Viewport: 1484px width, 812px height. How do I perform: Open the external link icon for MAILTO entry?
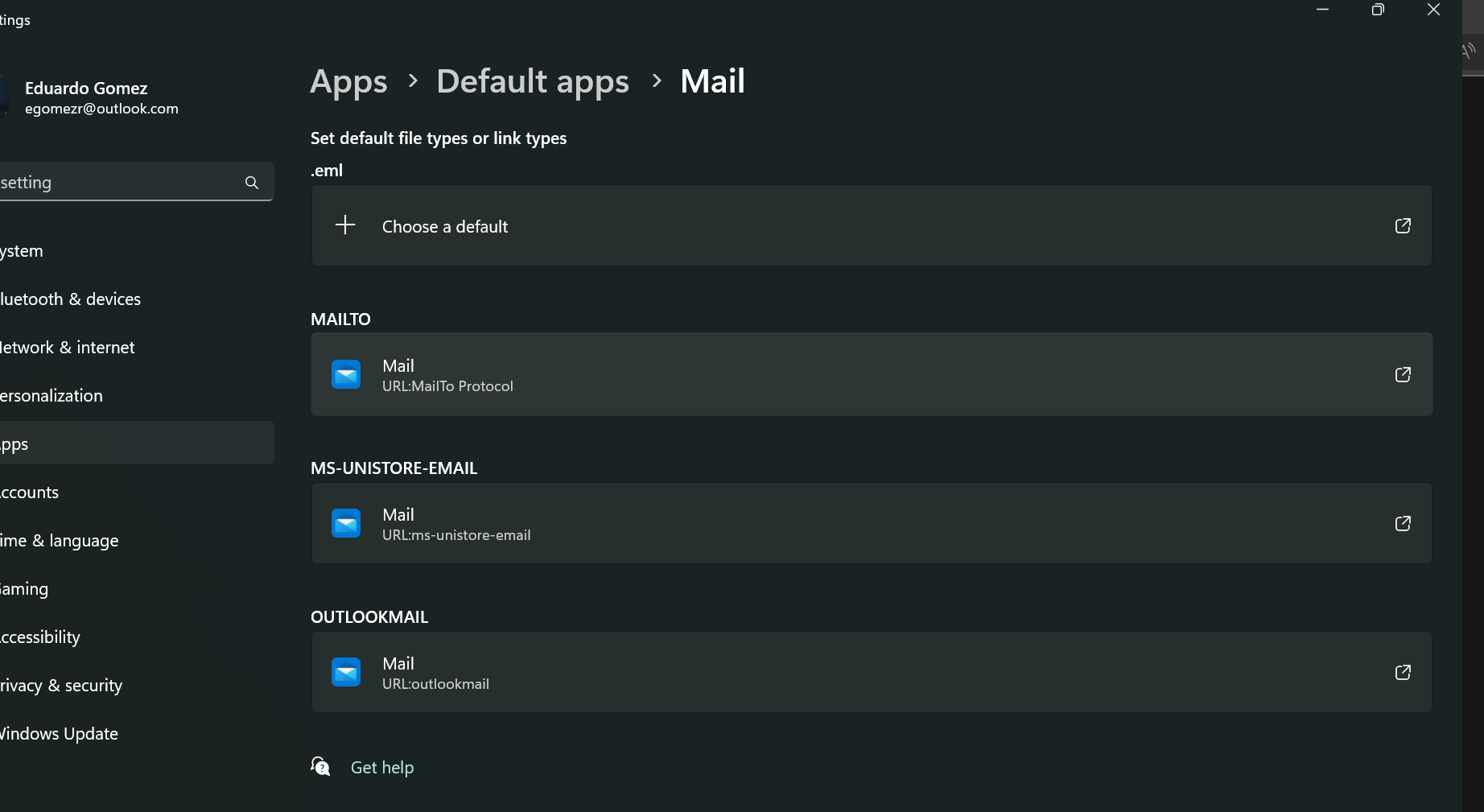[x=1403, y=374]
